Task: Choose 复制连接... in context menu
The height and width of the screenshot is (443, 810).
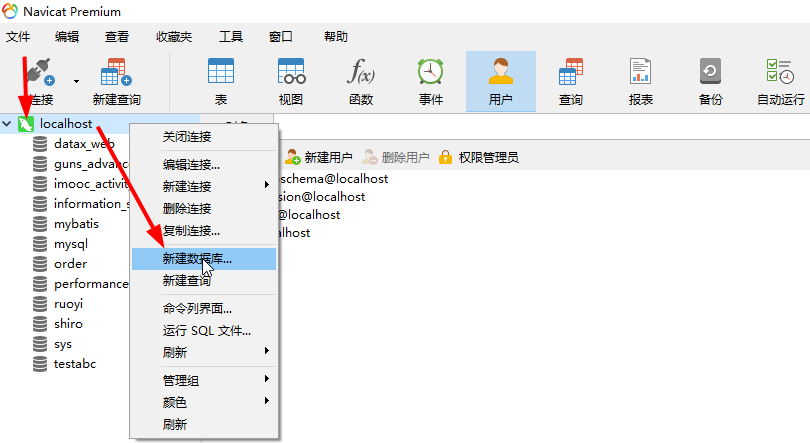Action: (204, 231)
